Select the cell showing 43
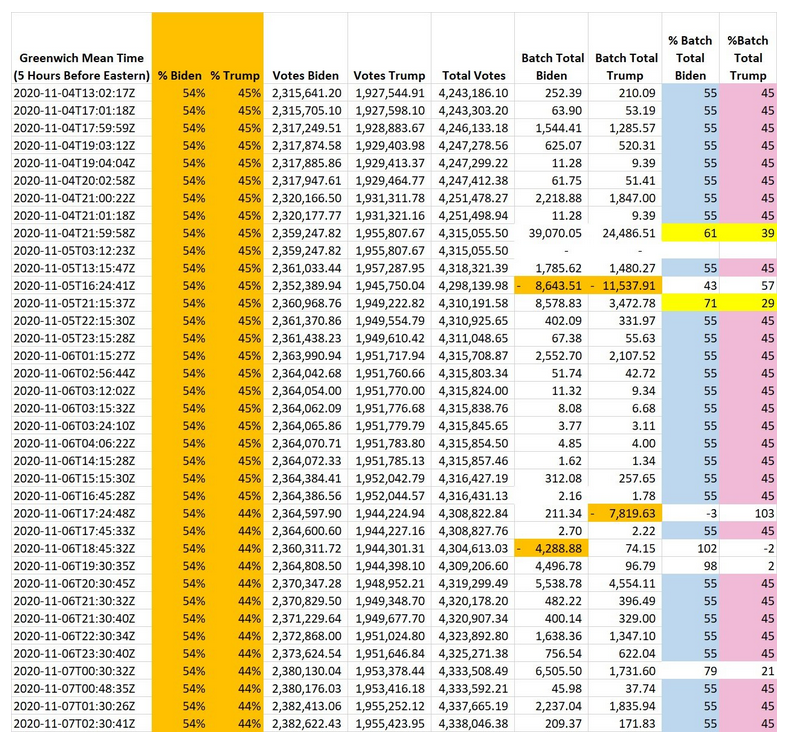 click(690, 286)
